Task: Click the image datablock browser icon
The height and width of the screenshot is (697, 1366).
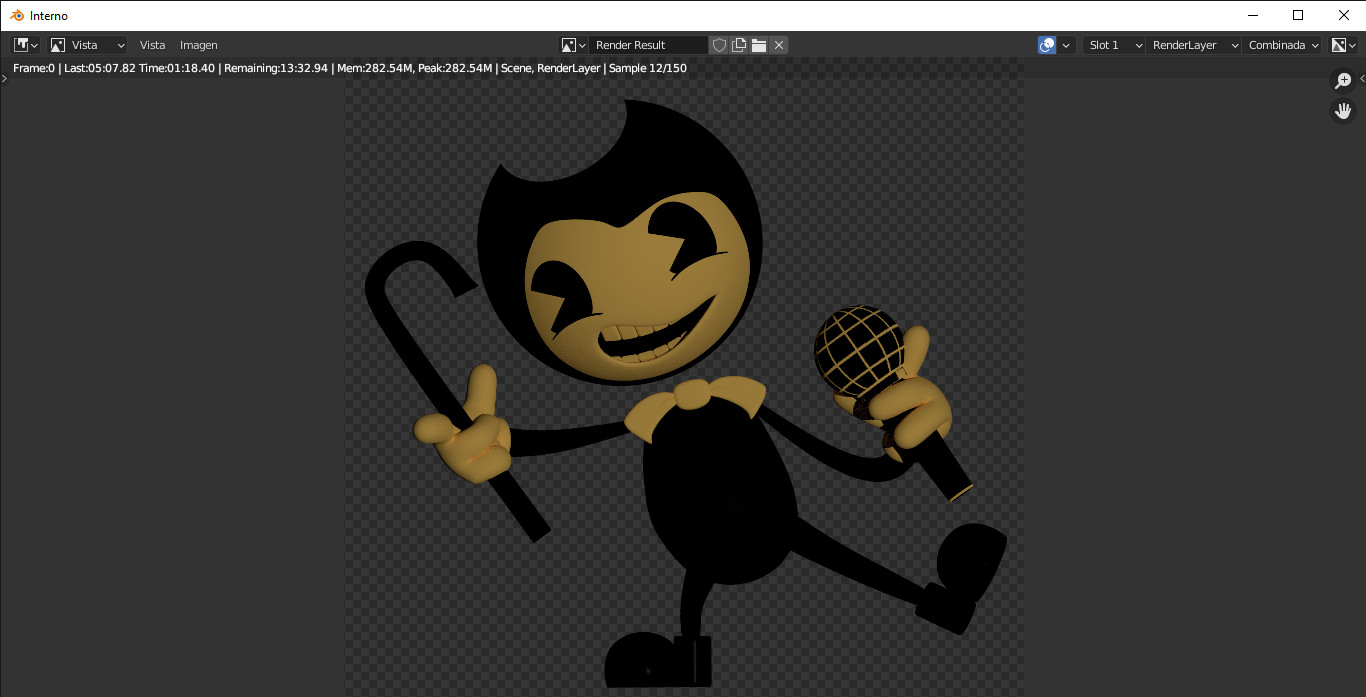Action: click(570, 44)
